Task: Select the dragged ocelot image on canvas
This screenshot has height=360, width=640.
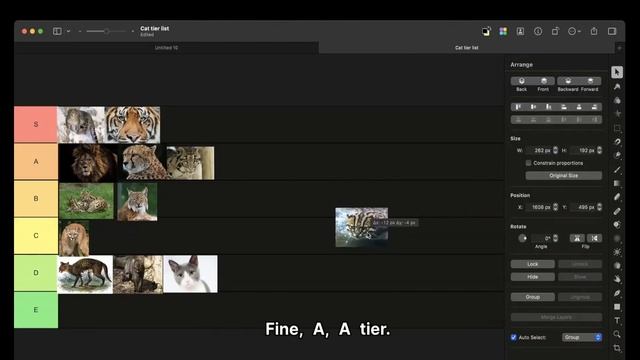Action: pyautogui.click(x=362, y=227)
